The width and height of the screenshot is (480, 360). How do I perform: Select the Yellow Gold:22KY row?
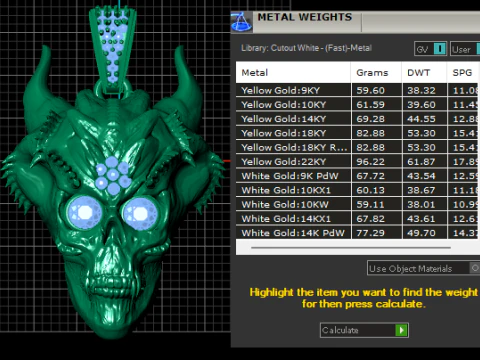coord(358,162)
